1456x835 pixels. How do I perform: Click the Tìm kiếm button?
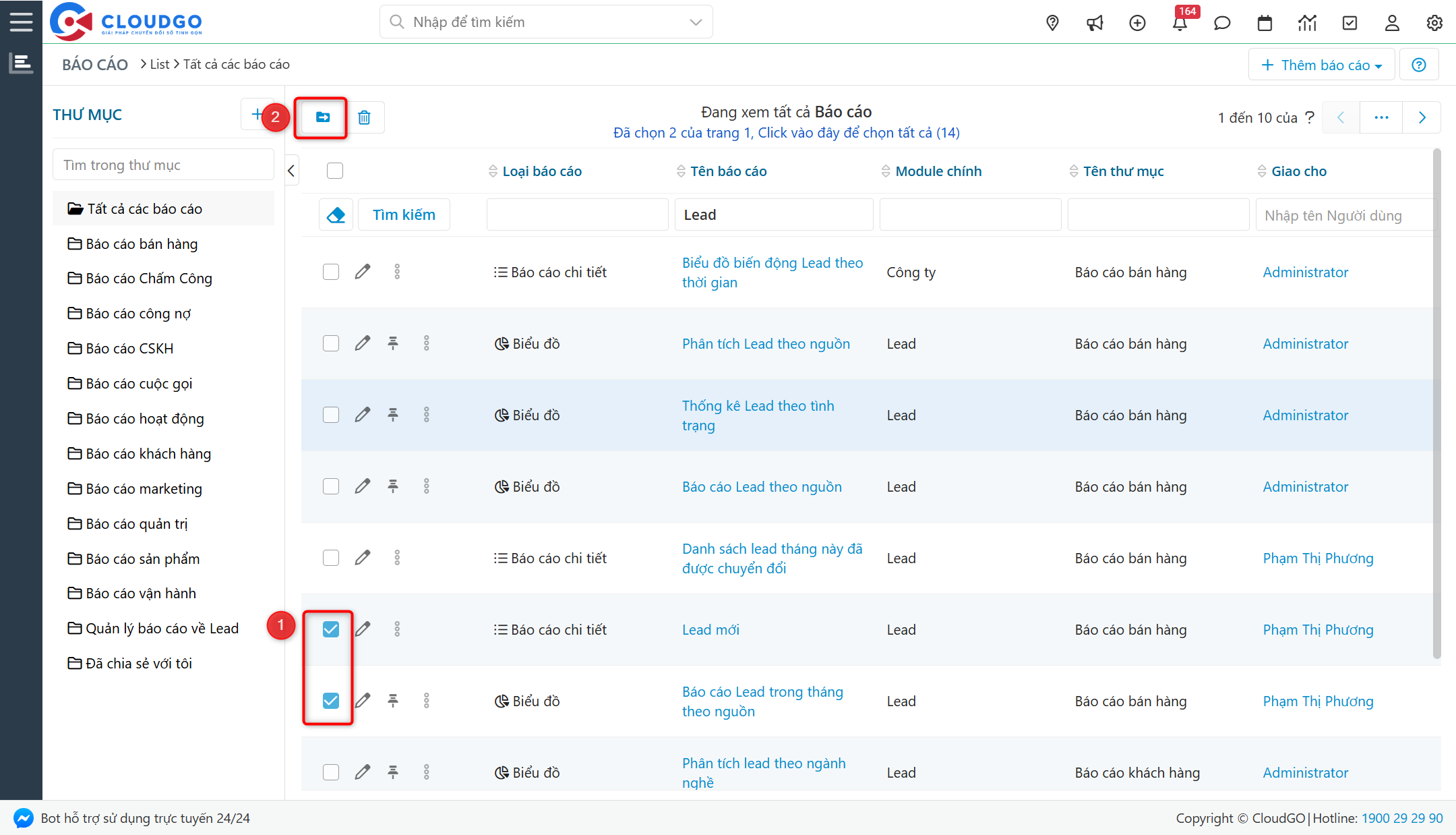click(x=404, y=214)
